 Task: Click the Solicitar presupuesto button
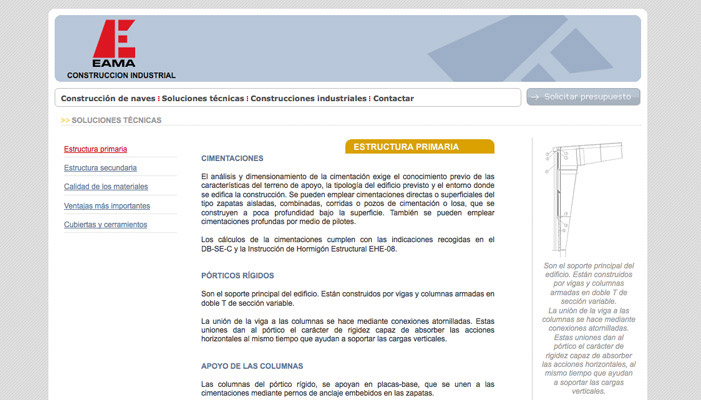click(583, 97)
